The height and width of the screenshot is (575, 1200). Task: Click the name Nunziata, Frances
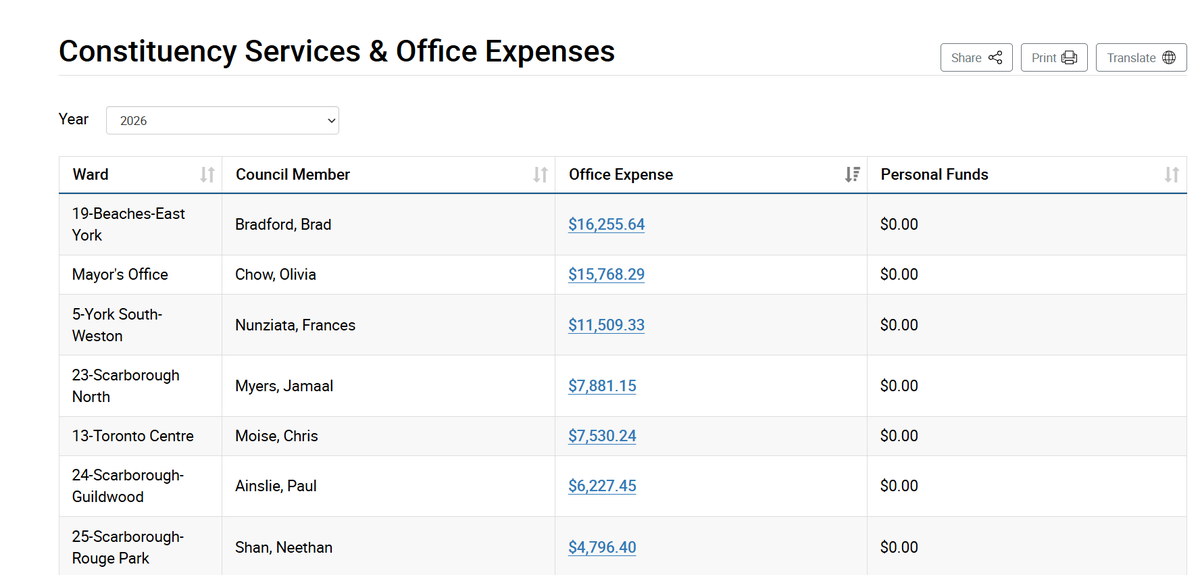[295, 325]
